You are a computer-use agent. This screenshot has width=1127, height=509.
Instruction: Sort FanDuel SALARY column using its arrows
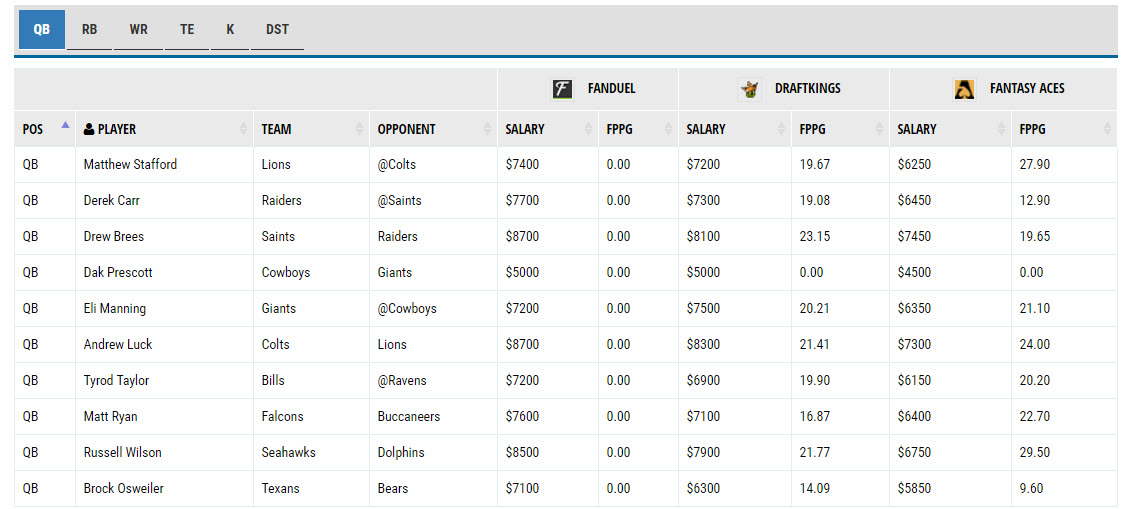tap(589, 129)
